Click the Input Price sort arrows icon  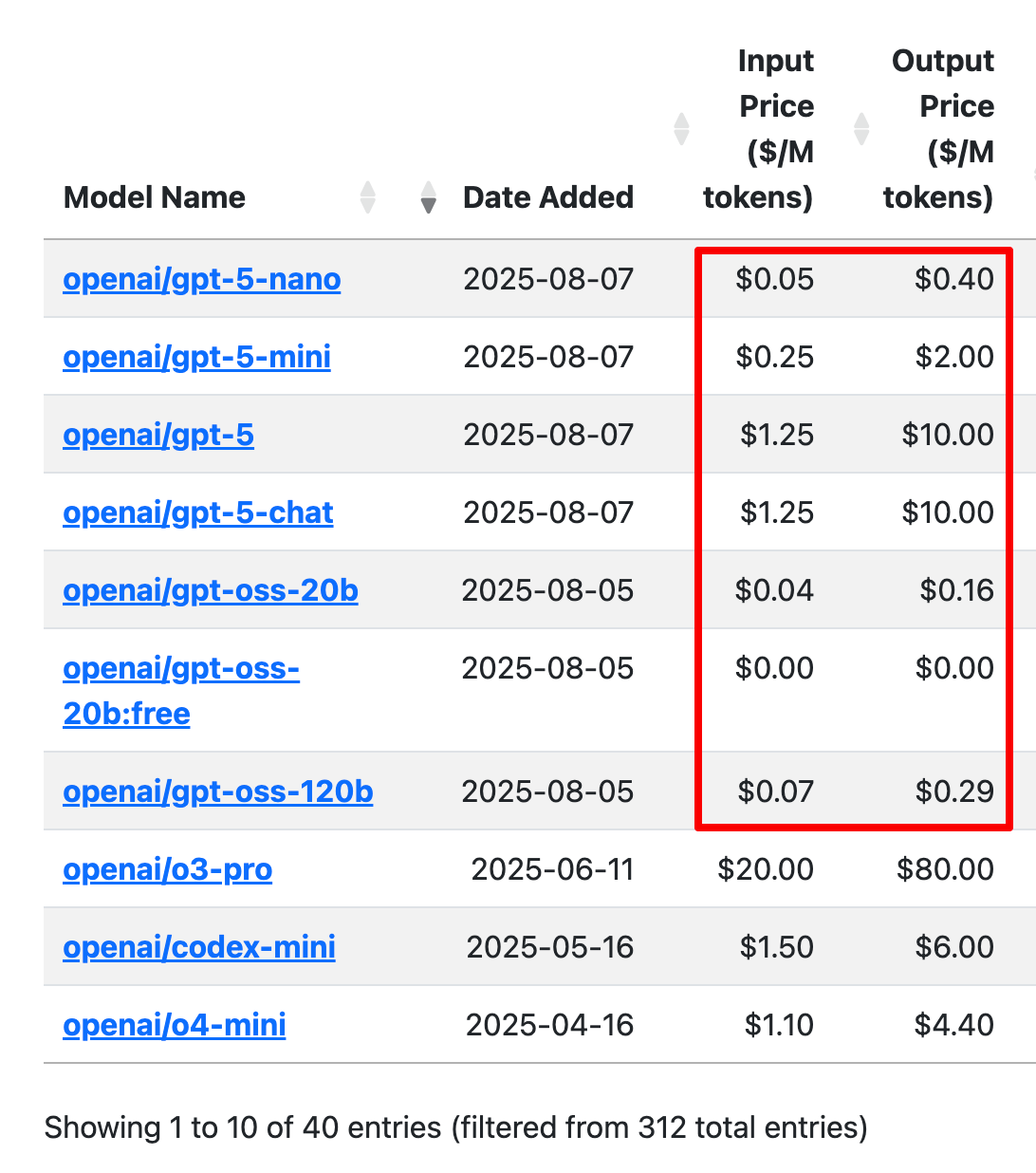coord(681,129)
